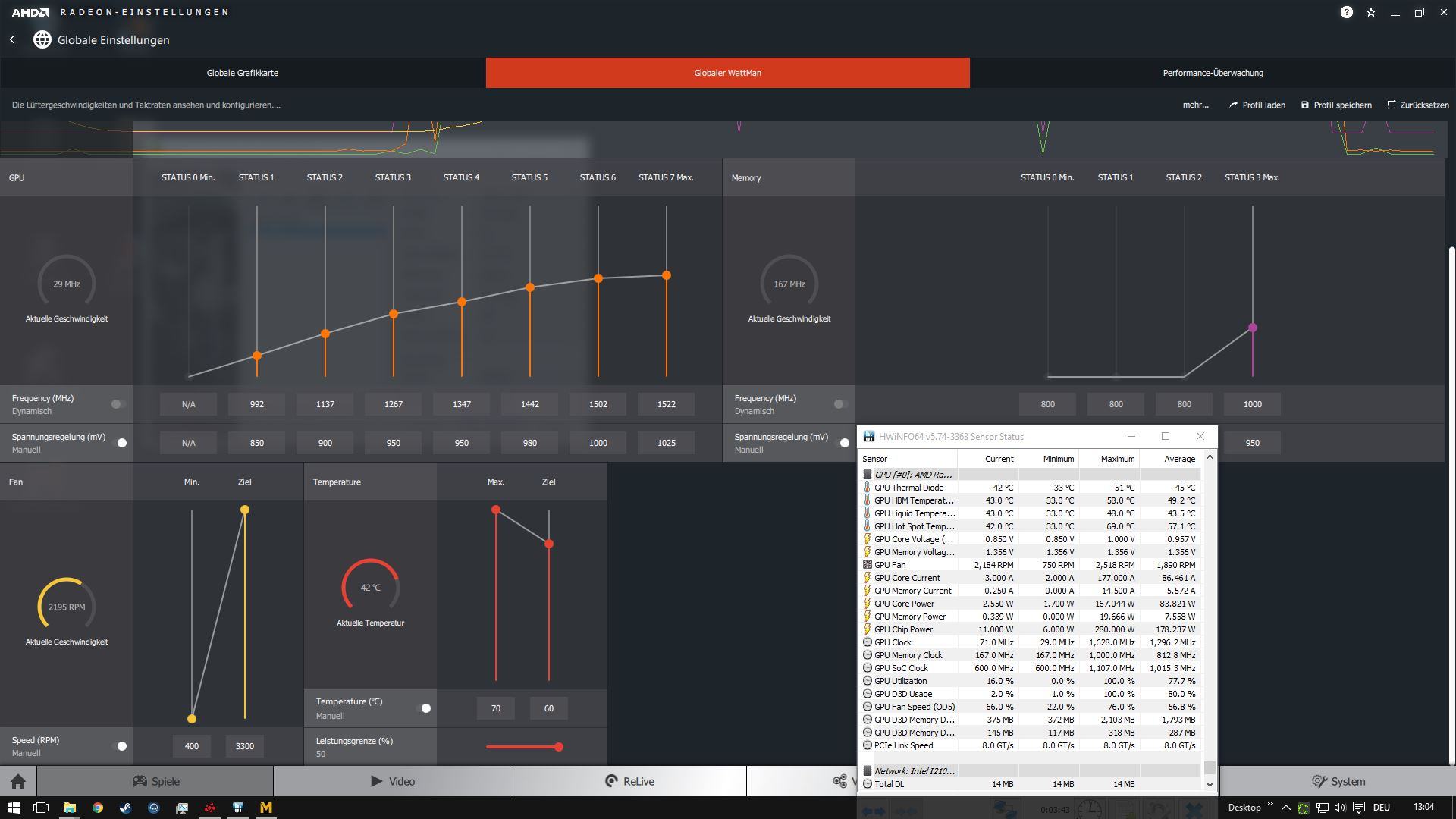Open Action Center notifications icon
The width and height of the screenshot is (1456, 819).
tap(1359, 808)
